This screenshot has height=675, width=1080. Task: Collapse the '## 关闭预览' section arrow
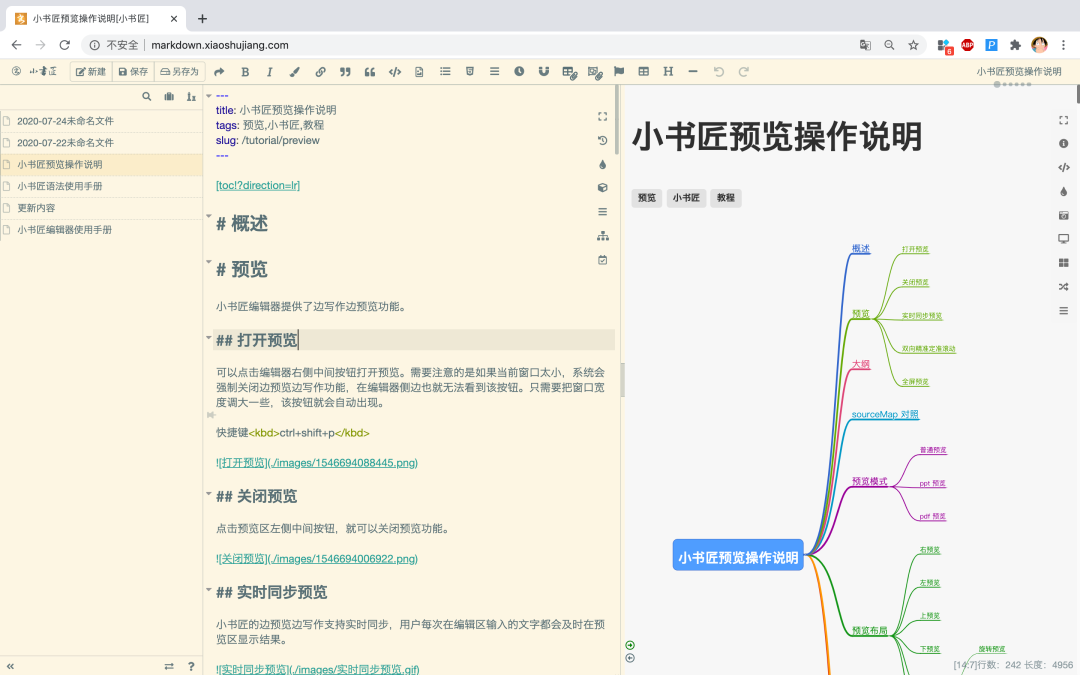[x=209, y=492]
